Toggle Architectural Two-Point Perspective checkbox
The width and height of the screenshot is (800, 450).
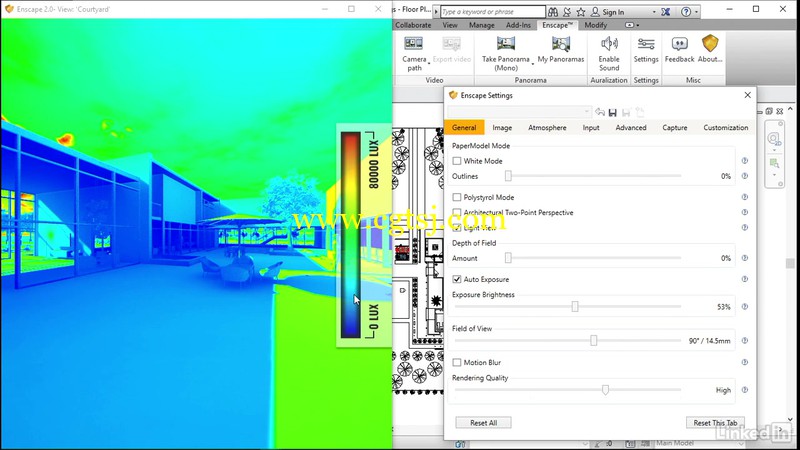(x=457, y=212)
